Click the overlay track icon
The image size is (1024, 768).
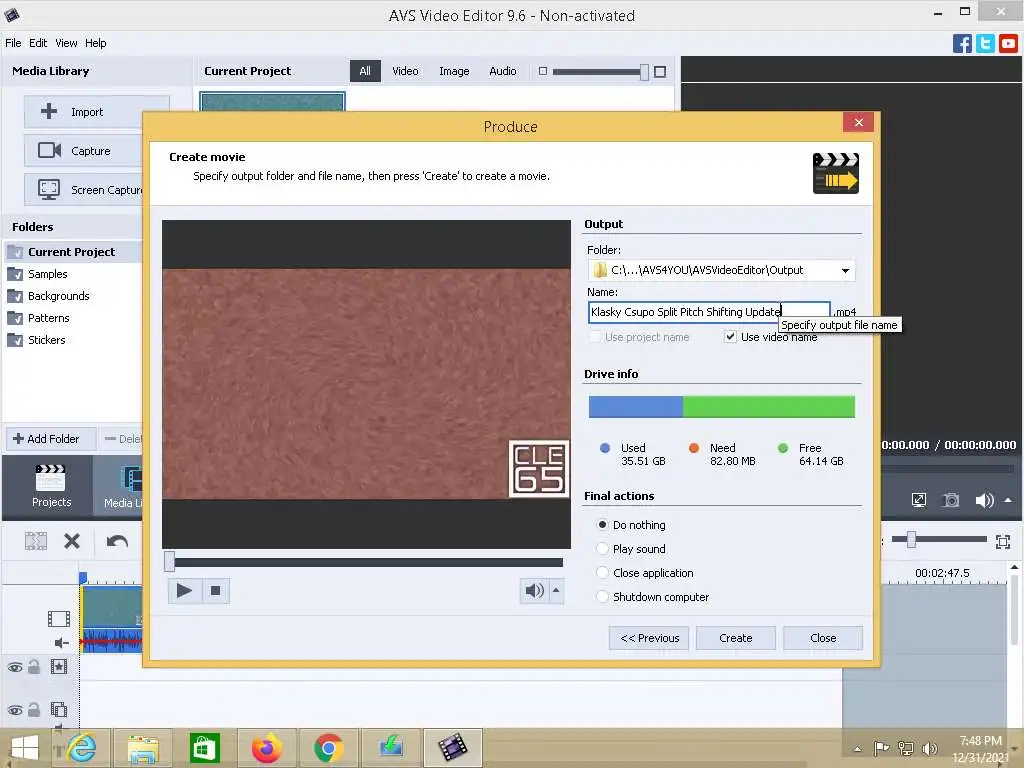(59, 709)
